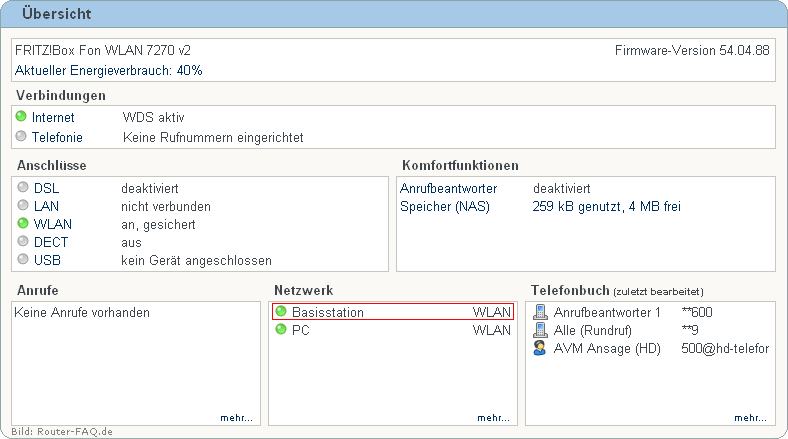Click the 'AVM Ansage (HD)' phonebook entry

(x=607, y=349)
